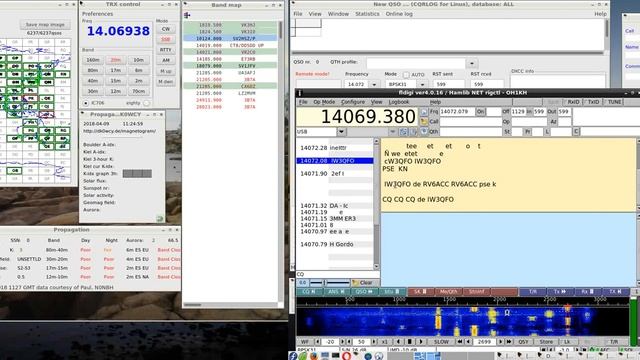Image resolution: width=640 pixels, height=360 pixels.
Task: Switch to the 20m band in TRX control
Action: (x=116, y=60)
